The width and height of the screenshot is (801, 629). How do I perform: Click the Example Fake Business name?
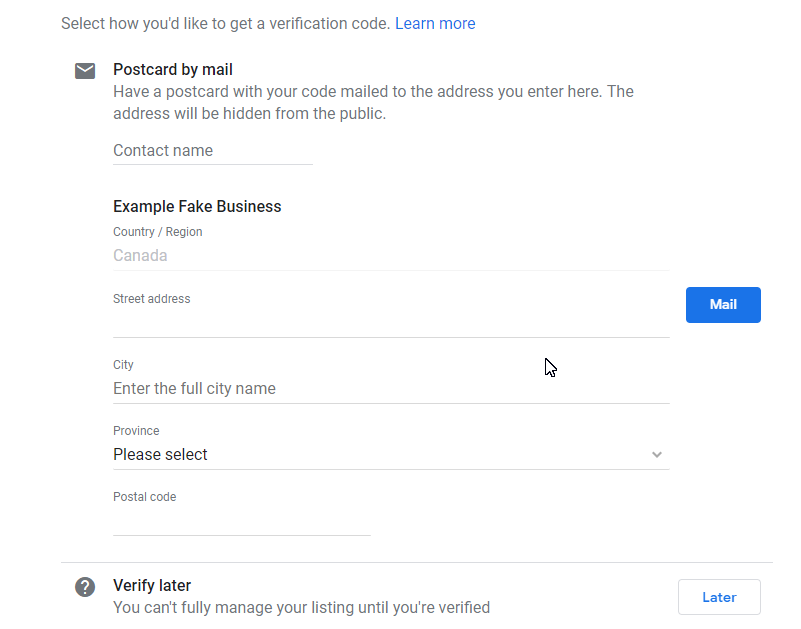pyautogui.click(x=197, y=206)
